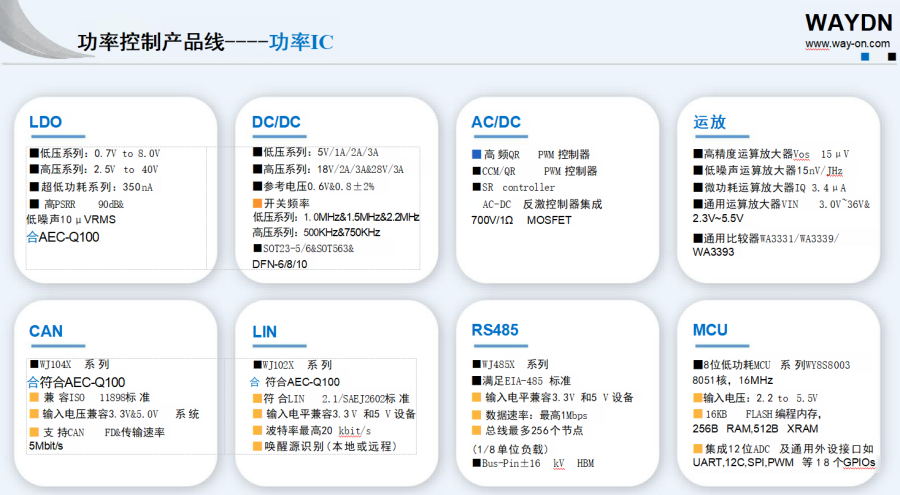This screenshot has width=900, height=495.
Task: Click the CAN card heading
Action: pos(46,331)
